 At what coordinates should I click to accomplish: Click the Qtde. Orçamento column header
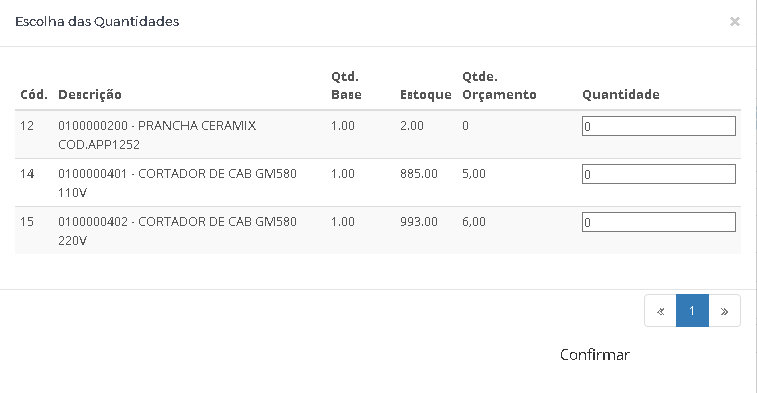tap(499, 85)
